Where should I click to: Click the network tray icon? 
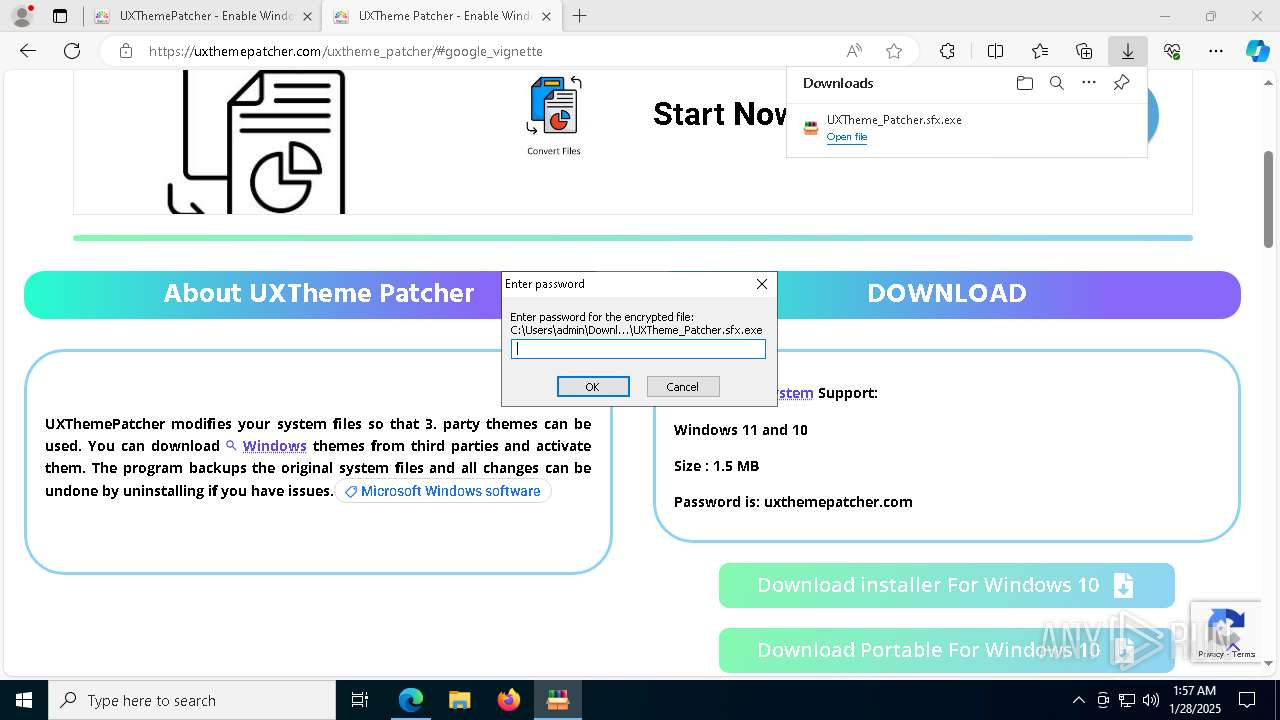point(1127,700)
